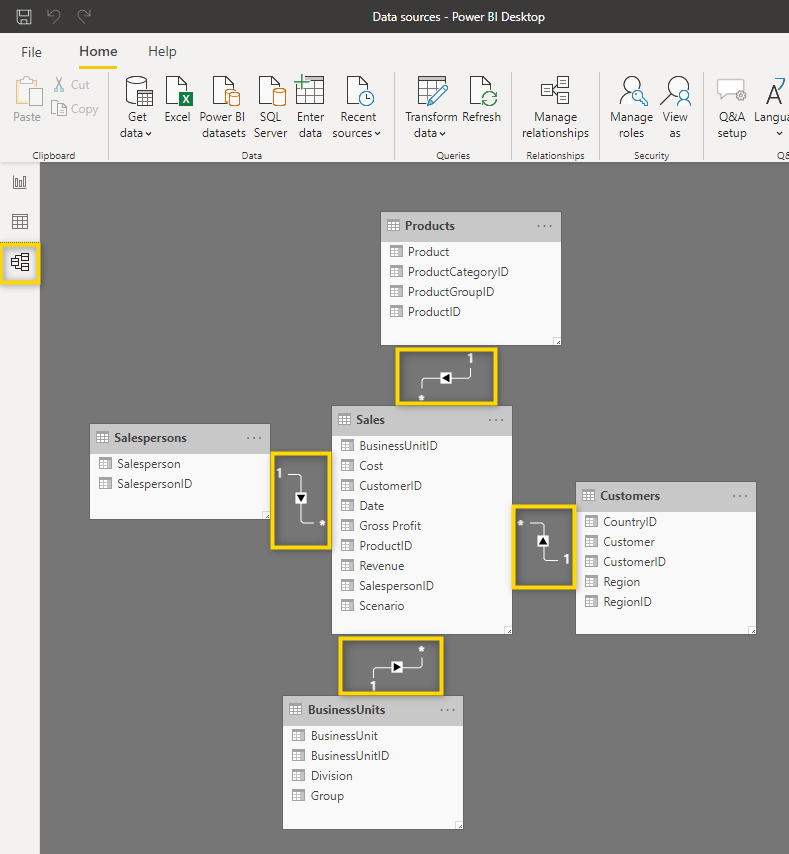Open the Get data dropdown
The width and height of the screenshot is (789, 854).
click(x=137, y=107)
